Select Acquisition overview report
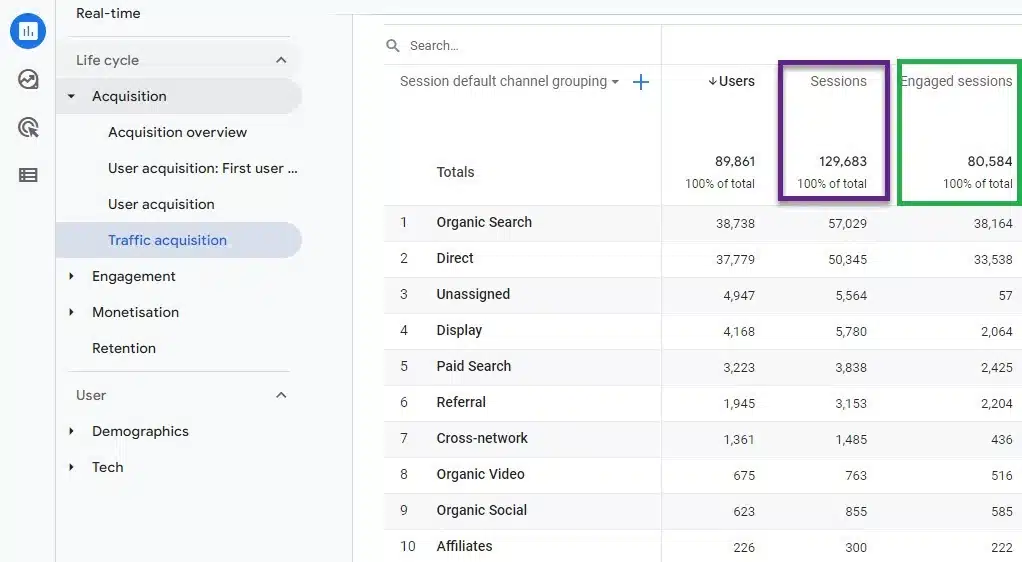Image resolution: width=1022 pixels, height=562 pixels. pyautogui.click(x=177, y=132)
